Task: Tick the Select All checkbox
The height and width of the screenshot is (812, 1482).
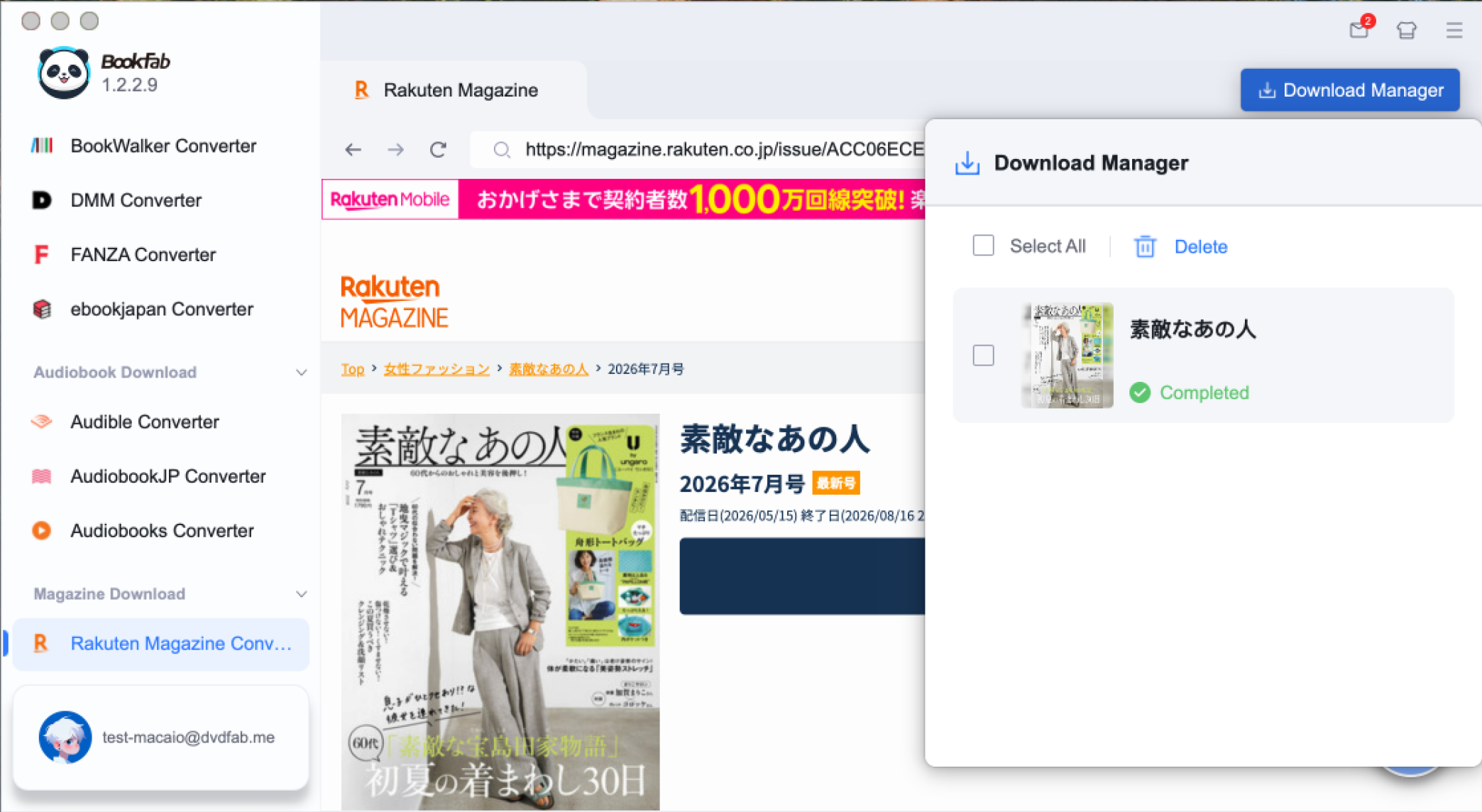Action: point(983,246)
